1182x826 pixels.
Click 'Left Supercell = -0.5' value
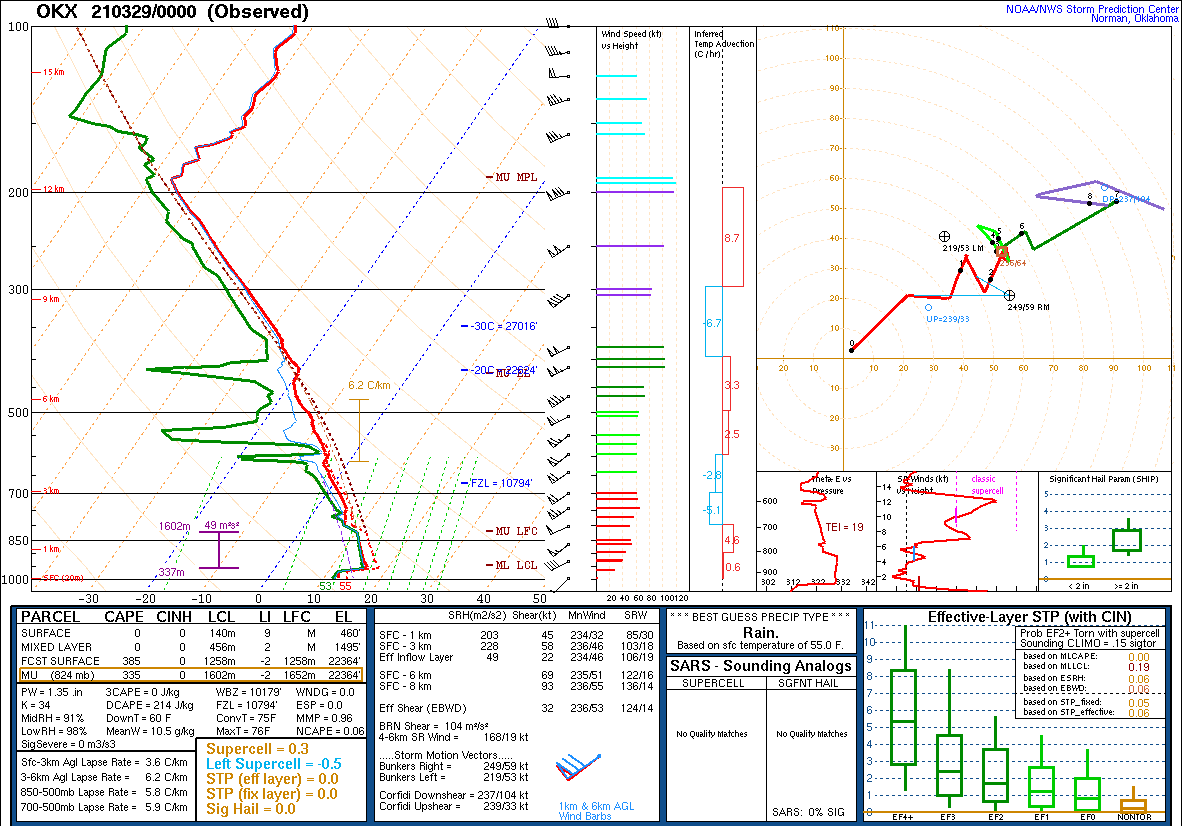[274, 764]
